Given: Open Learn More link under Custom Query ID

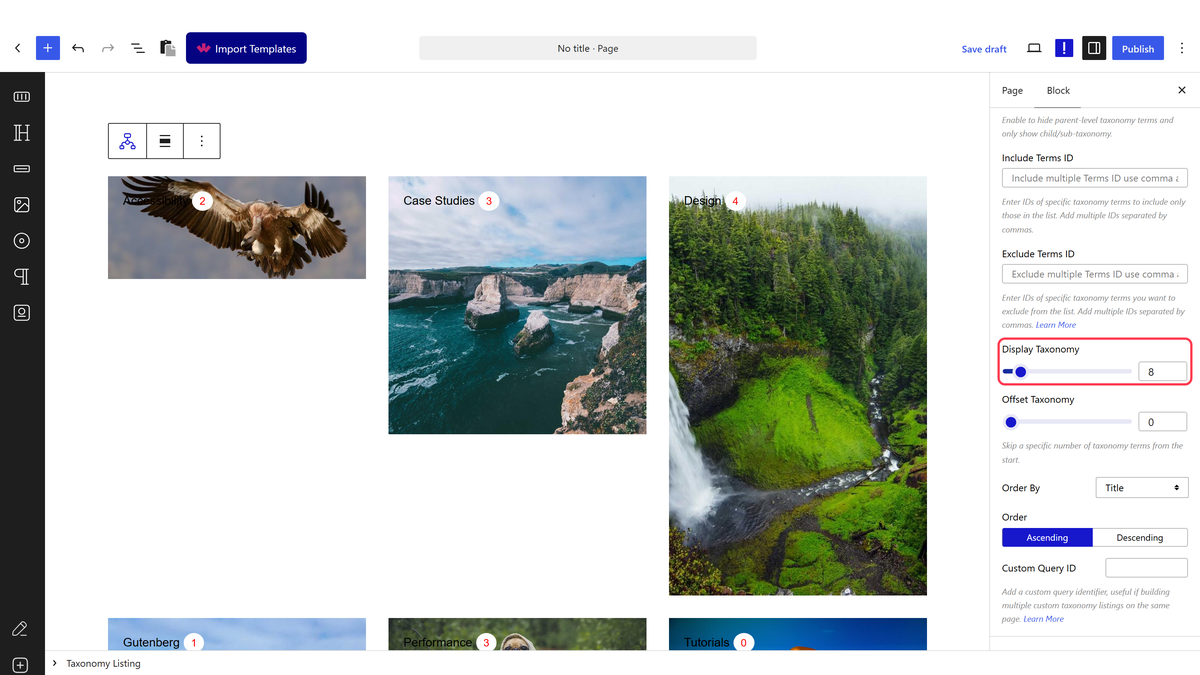Looking at the screenshot, I should click(1043, 619).
